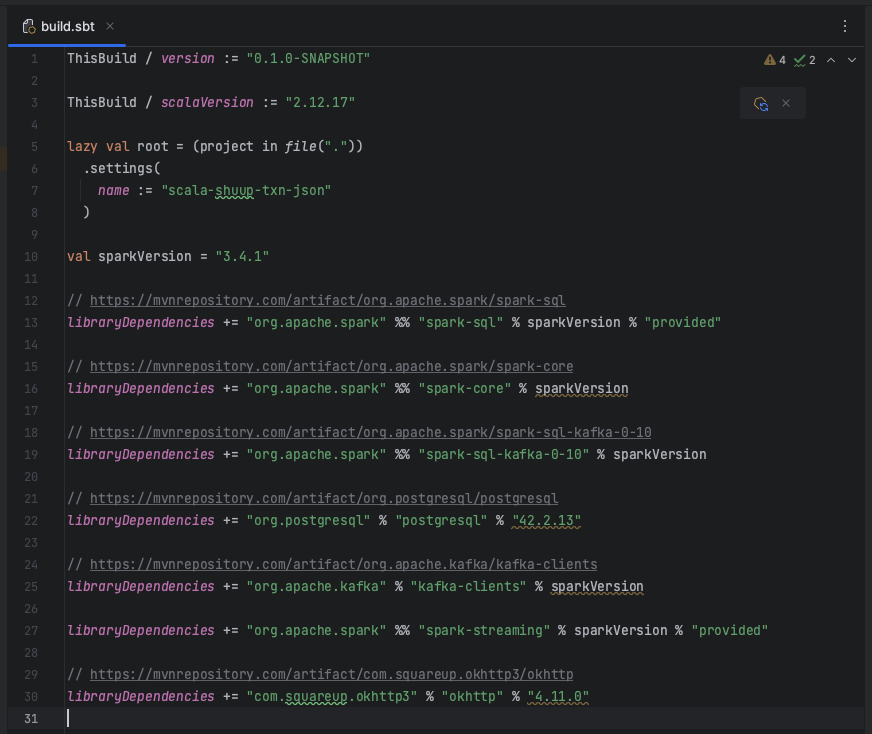
Task: Open the editor tabs kebab menu
Action: click(x=845, y=26)
